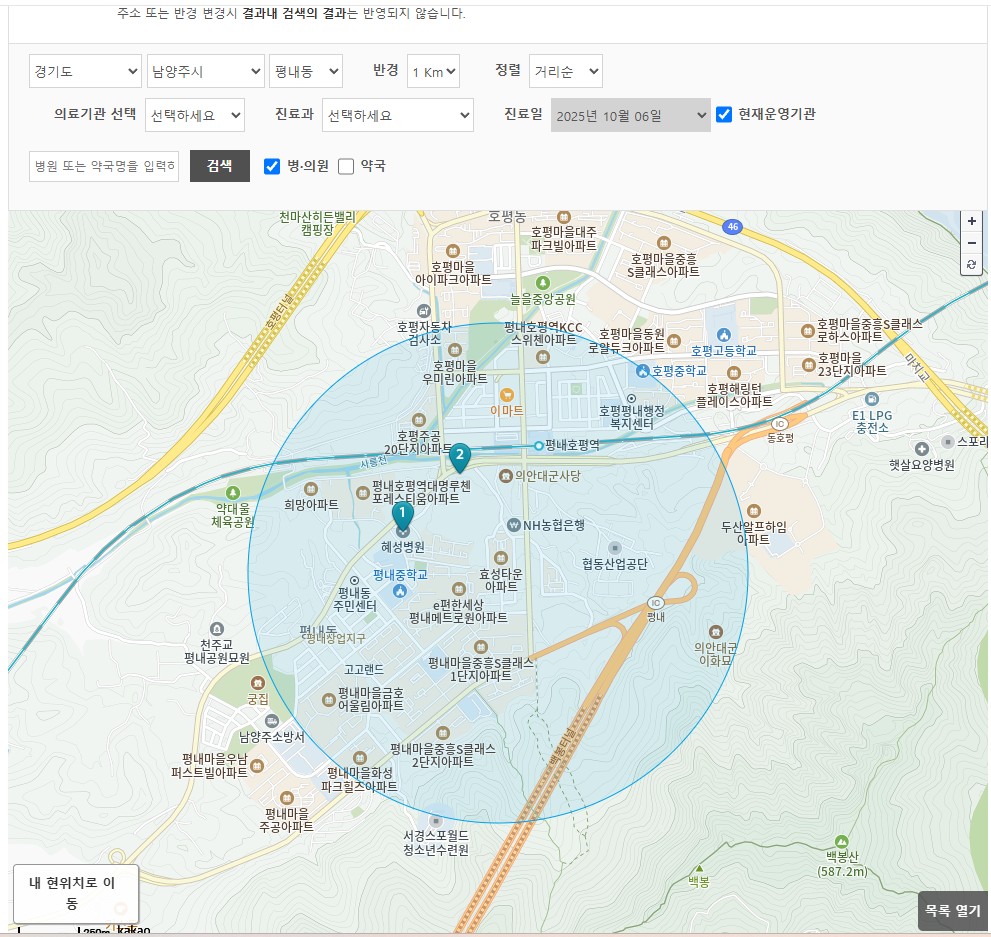Open the 반경 radius dropdown showing 1 Km
991x937 pixels.
(x=433, y=71)
